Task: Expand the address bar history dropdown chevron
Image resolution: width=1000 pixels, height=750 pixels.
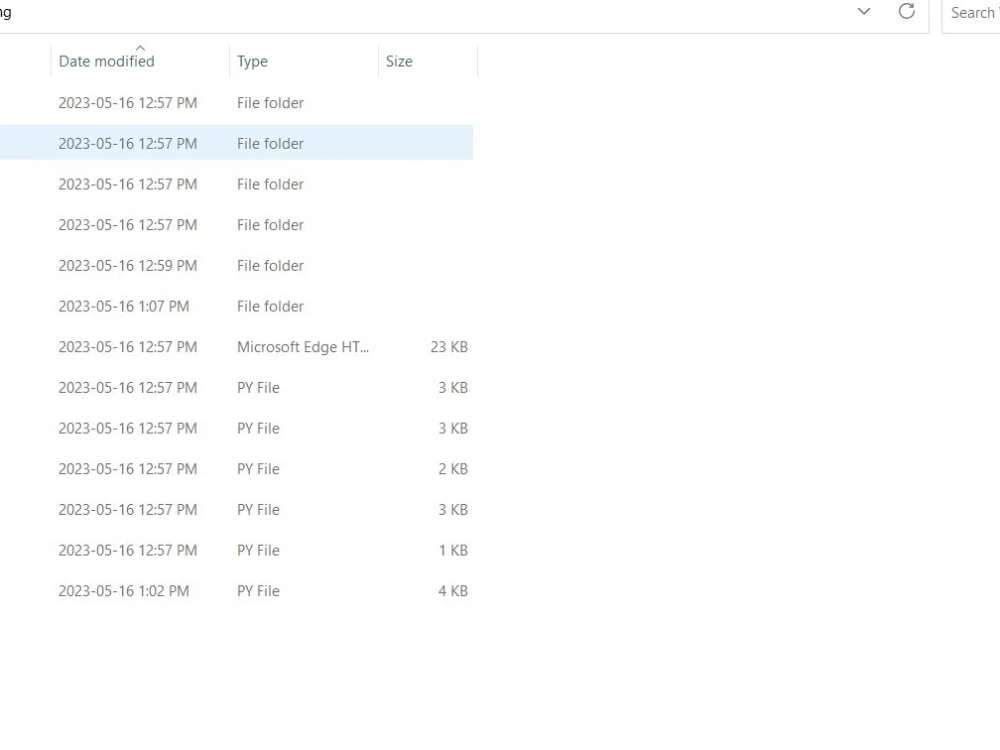Action: 864,11
